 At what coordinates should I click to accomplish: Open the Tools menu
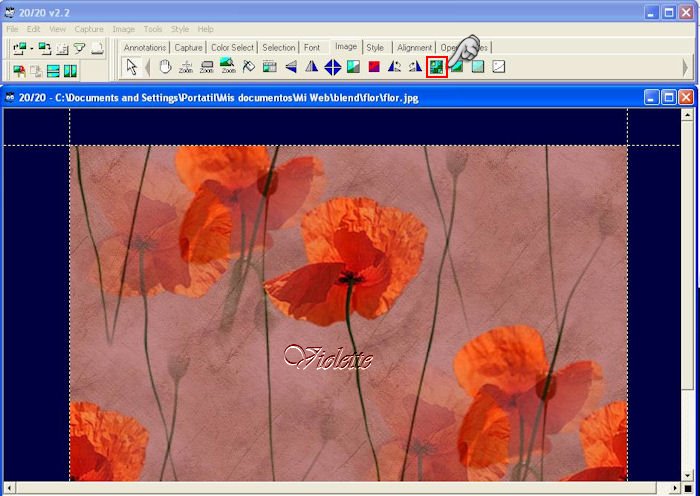[152, 29]
